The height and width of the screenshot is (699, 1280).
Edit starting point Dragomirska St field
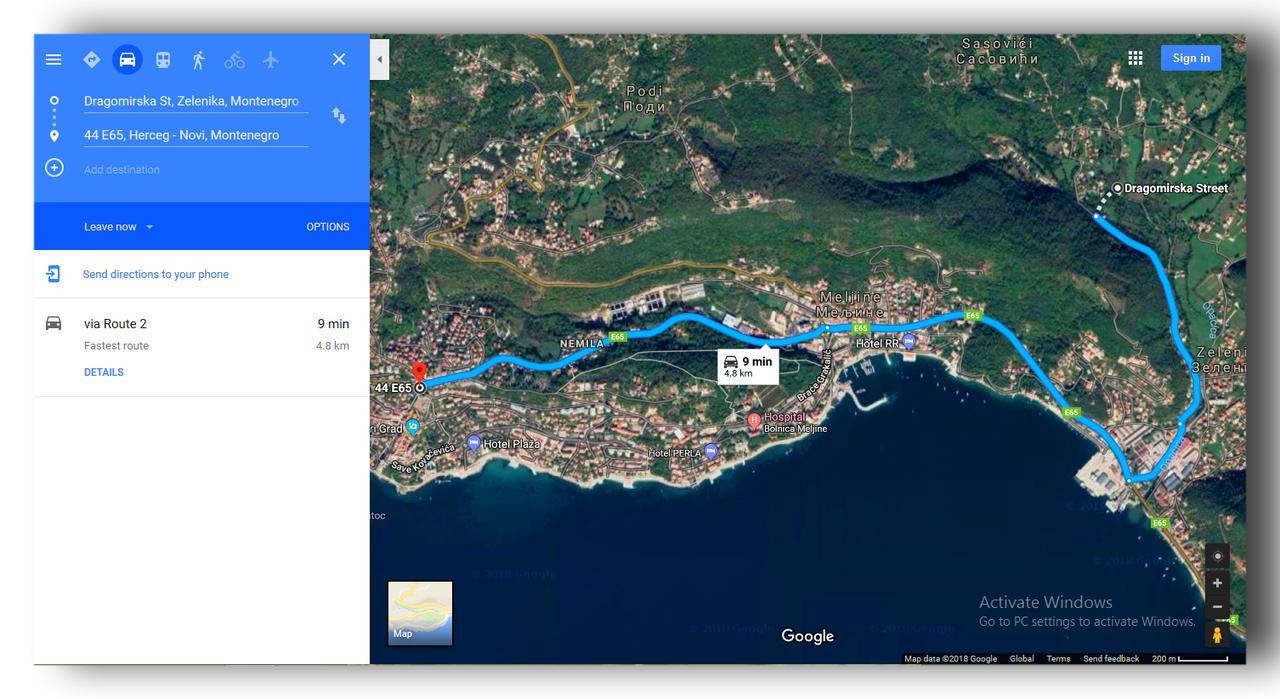click(x=195, y=101)
